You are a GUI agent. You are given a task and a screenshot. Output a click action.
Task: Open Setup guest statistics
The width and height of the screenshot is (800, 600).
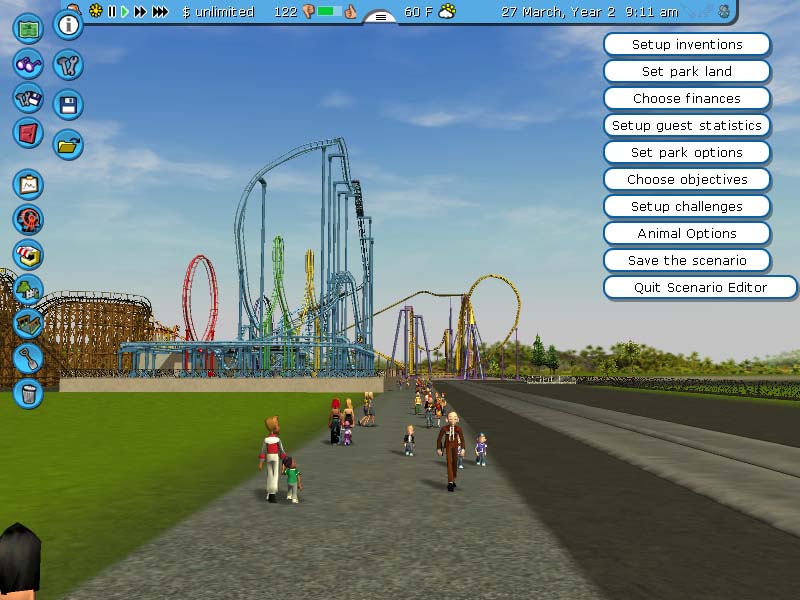[687, 126]
